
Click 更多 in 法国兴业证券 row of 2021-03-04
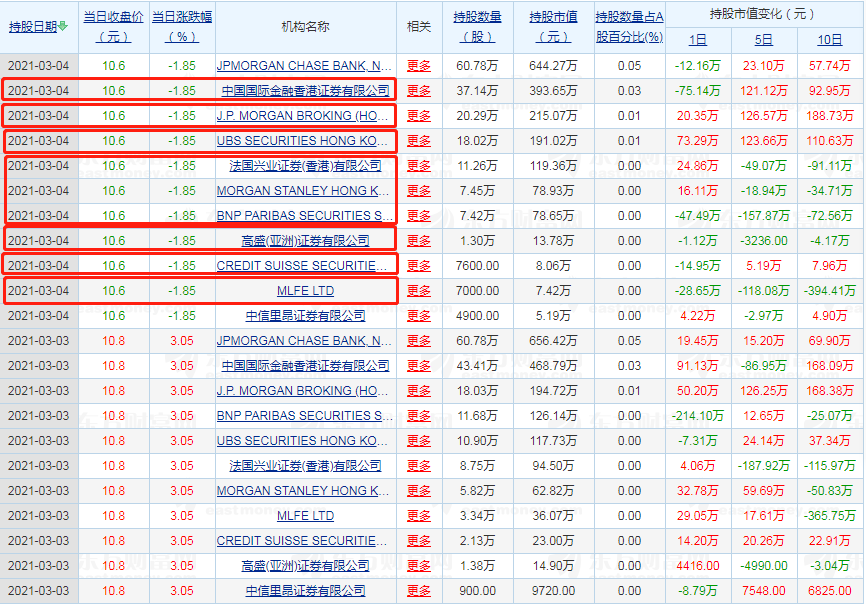(x=419, y=166)
